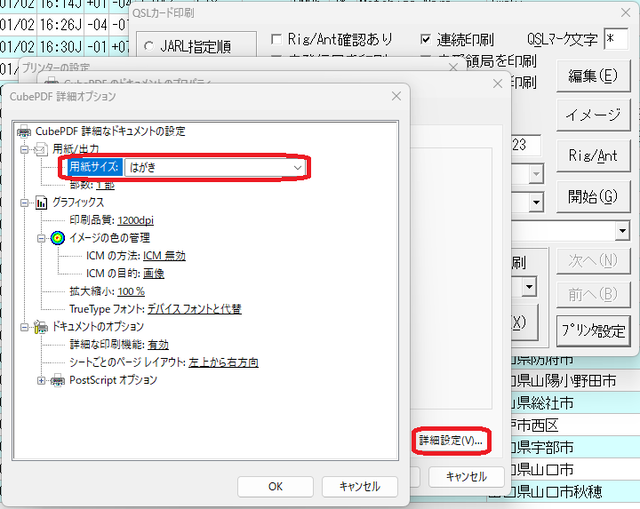This screenshot has width=640, height=509.
Task: Click the 県山陽小野田市 list row
Action: pos(564,381)
